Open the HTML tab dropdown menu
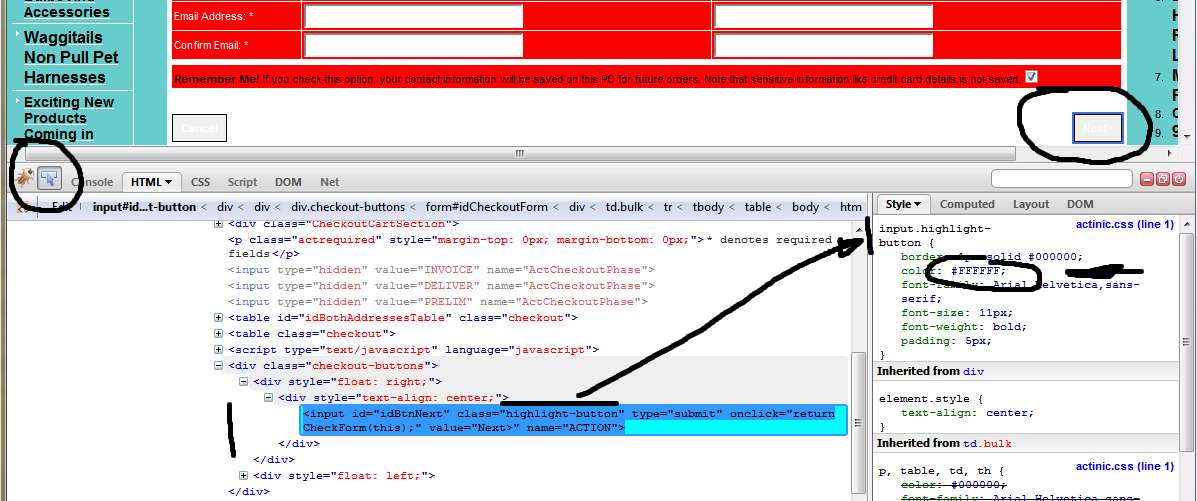Viewport: 1197px width, 501px height. [x=168, y=182]
